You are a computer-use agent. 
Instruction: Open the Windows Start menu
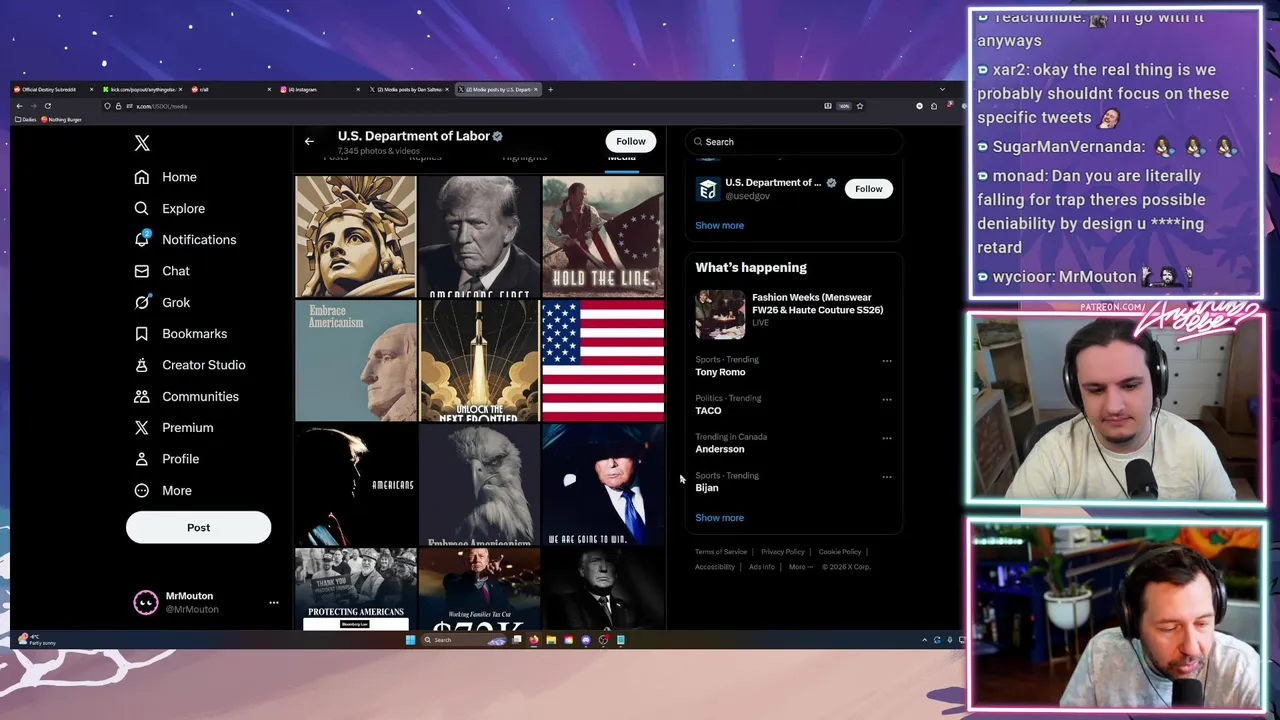click(410, 640)
